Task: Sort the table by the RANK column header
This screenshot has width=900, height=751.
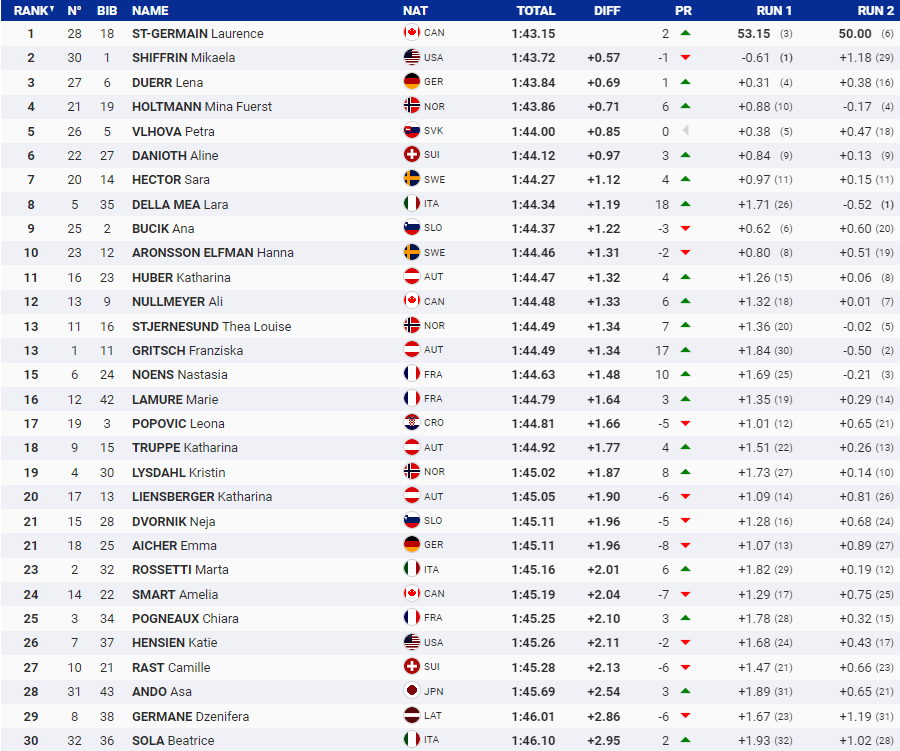Action: tap(30, 10)
